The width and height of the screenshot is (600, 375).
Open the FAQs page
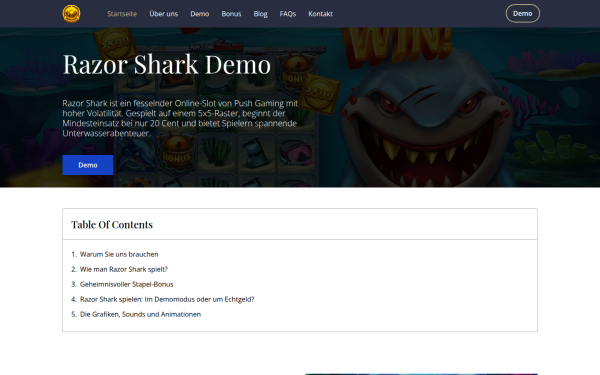tap(288, 14)
